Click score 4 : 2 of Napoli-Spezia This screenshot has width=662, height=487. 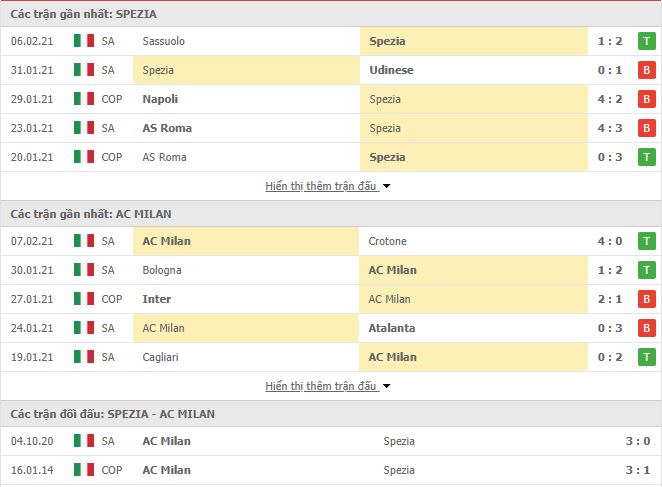(610, 99)
